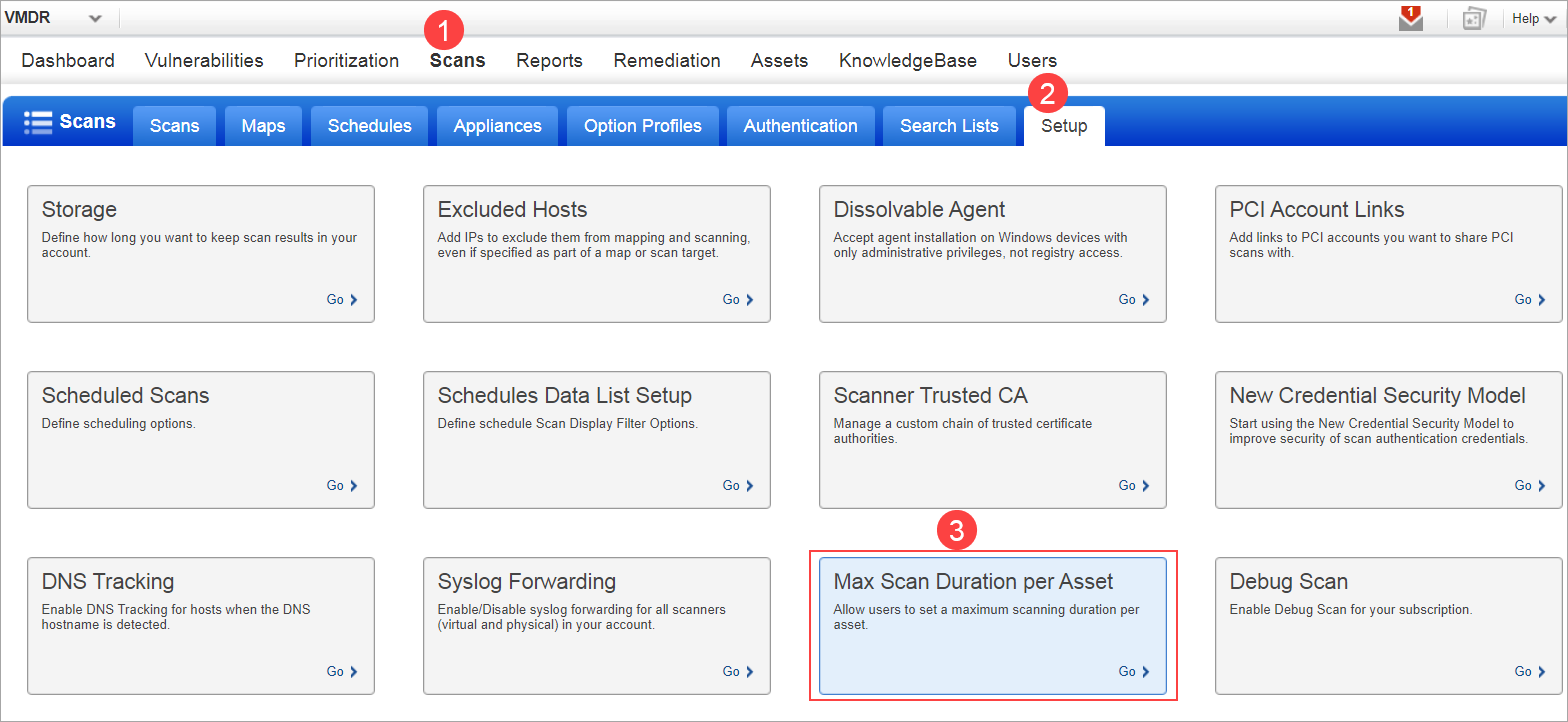
Task: Click the Debug Scan card title
Action: 1289,582
